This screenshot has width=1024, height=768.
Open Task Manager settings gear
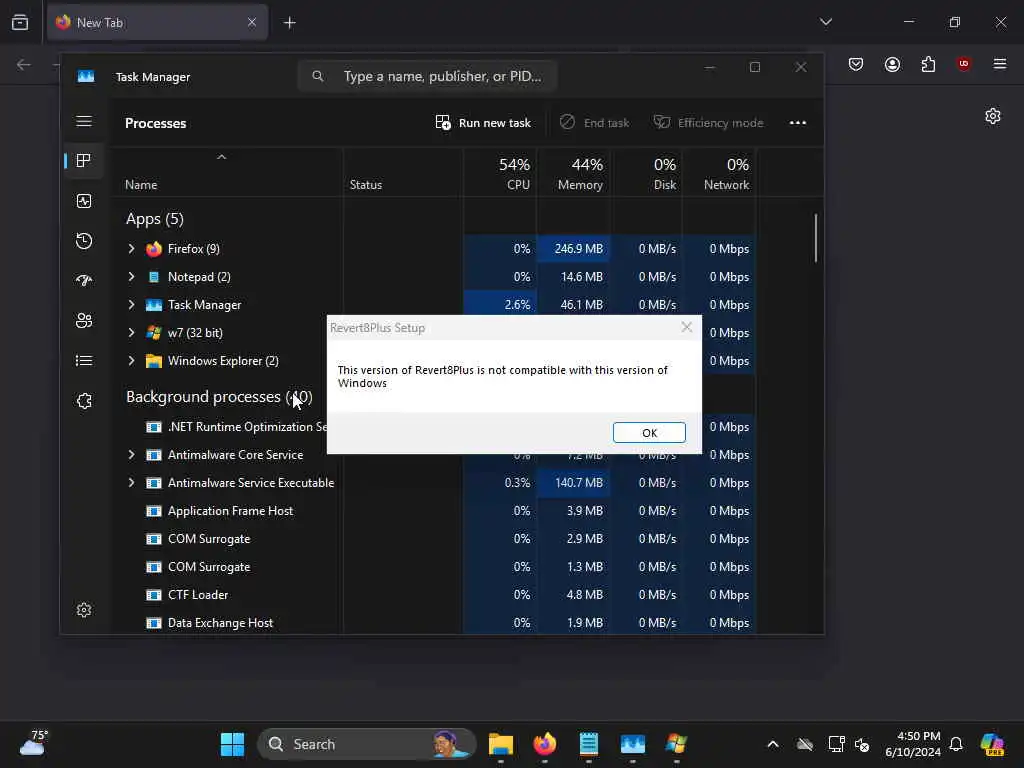[x=84, y=610]
